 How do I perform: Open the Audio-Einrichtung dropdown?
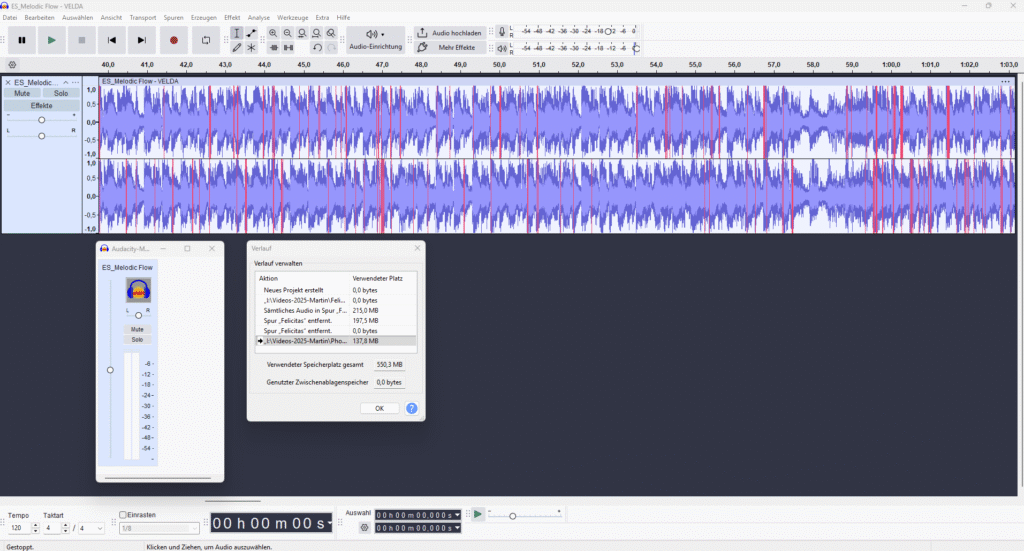[x=376, y=40]
